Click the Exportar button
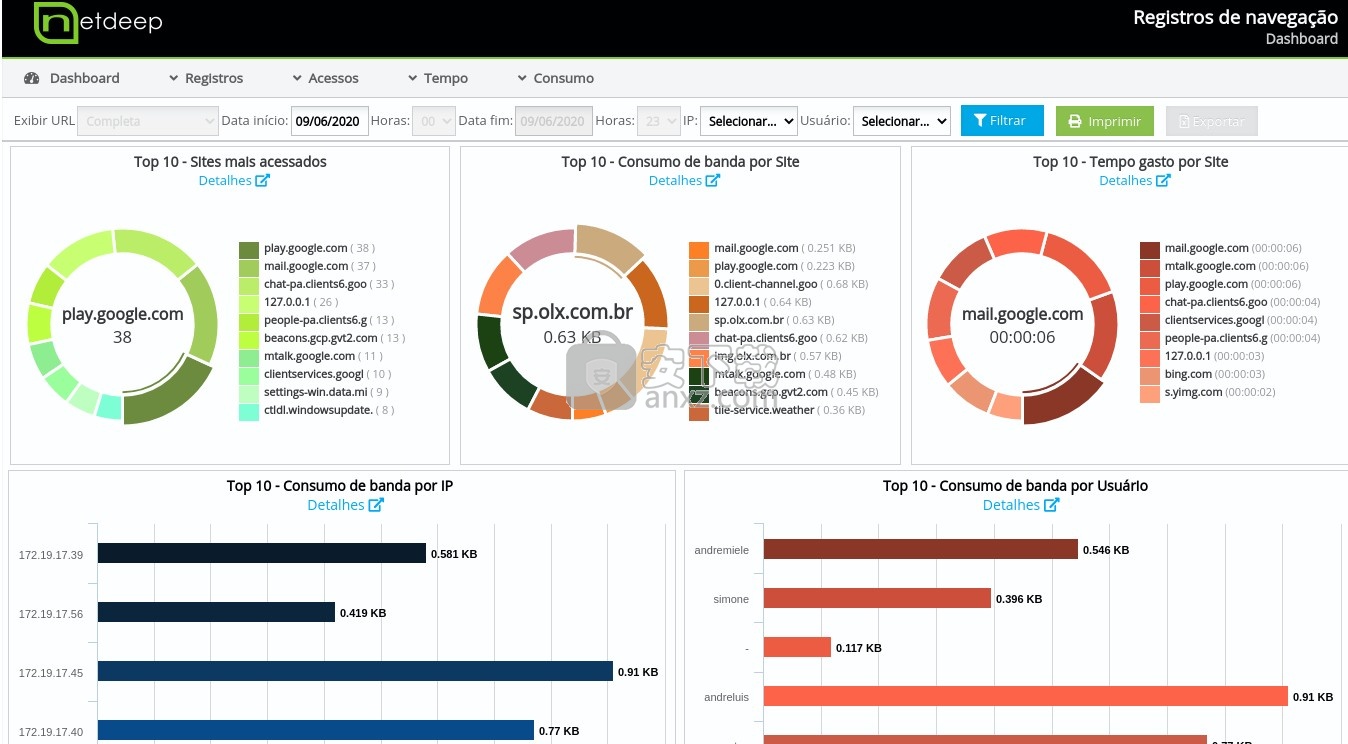The width and height of the screenshot is (1348, 744). coord(1212,121)
